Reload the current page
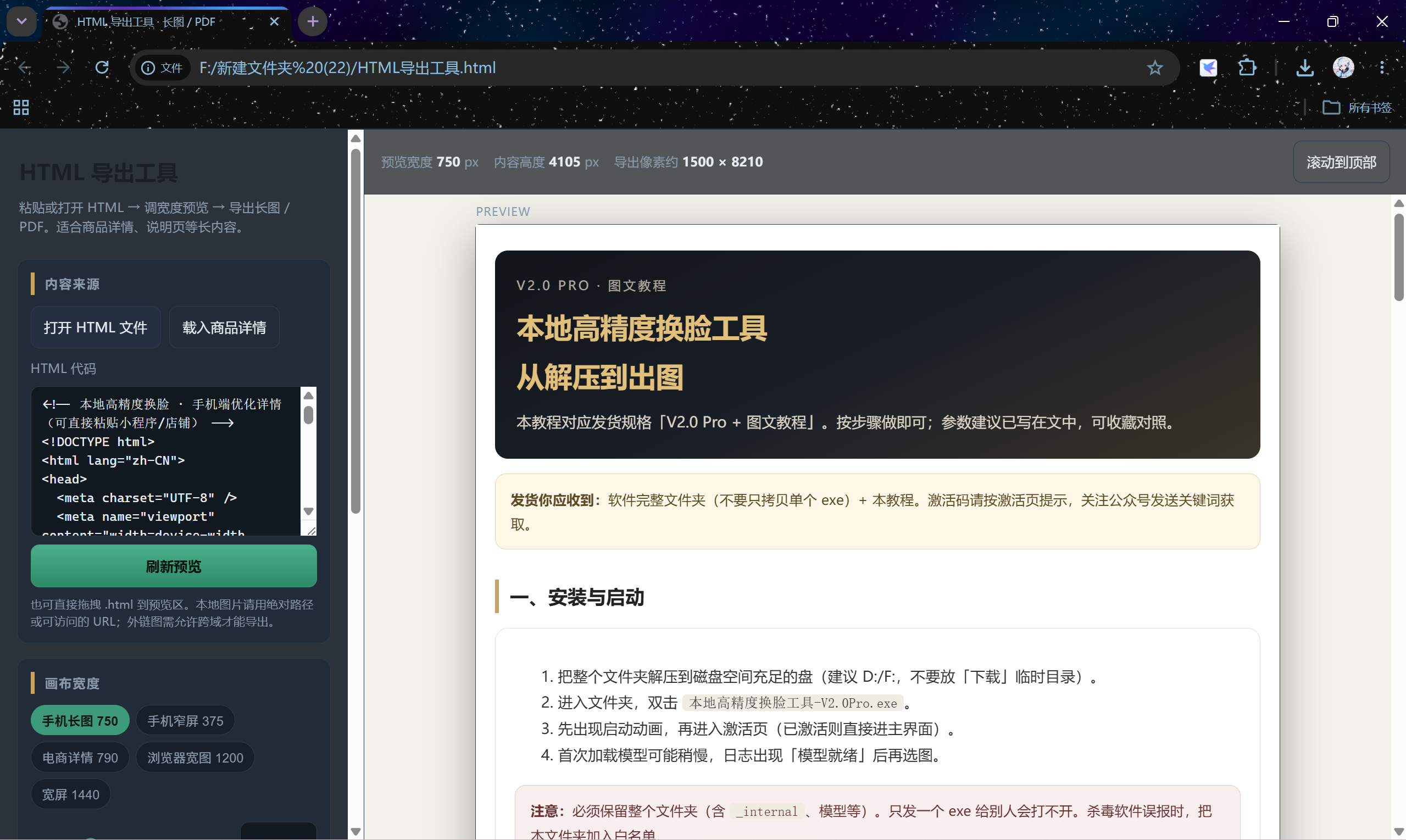This screenshot has height=840, width=1406. tap(102, 68)
